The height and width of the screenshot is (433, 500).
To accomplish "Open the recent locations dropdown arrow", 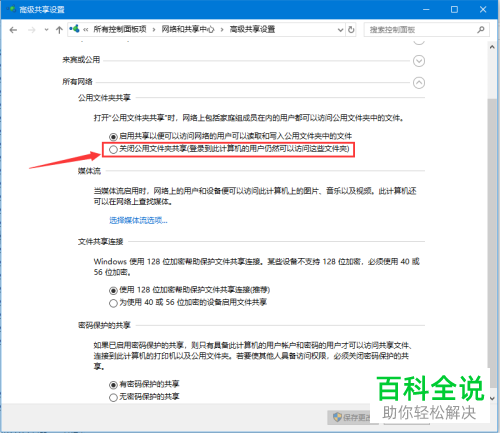I will pos(46,30).
